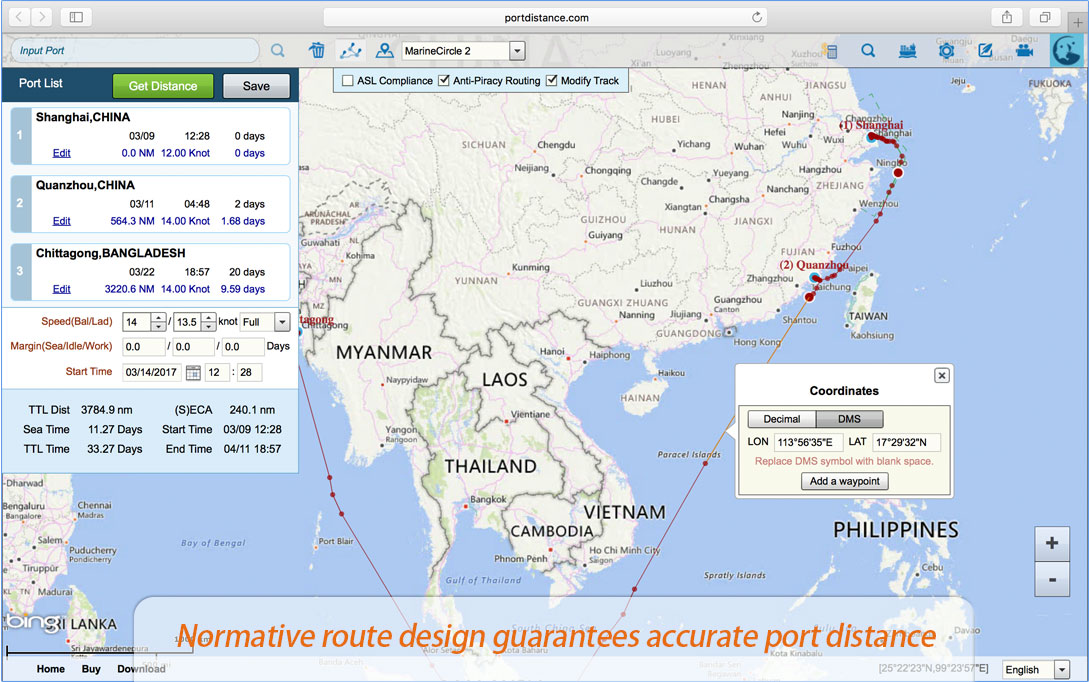Click the blue camera snapshot icon
This screenshot has width=1090, height=682.
[946, 51]
